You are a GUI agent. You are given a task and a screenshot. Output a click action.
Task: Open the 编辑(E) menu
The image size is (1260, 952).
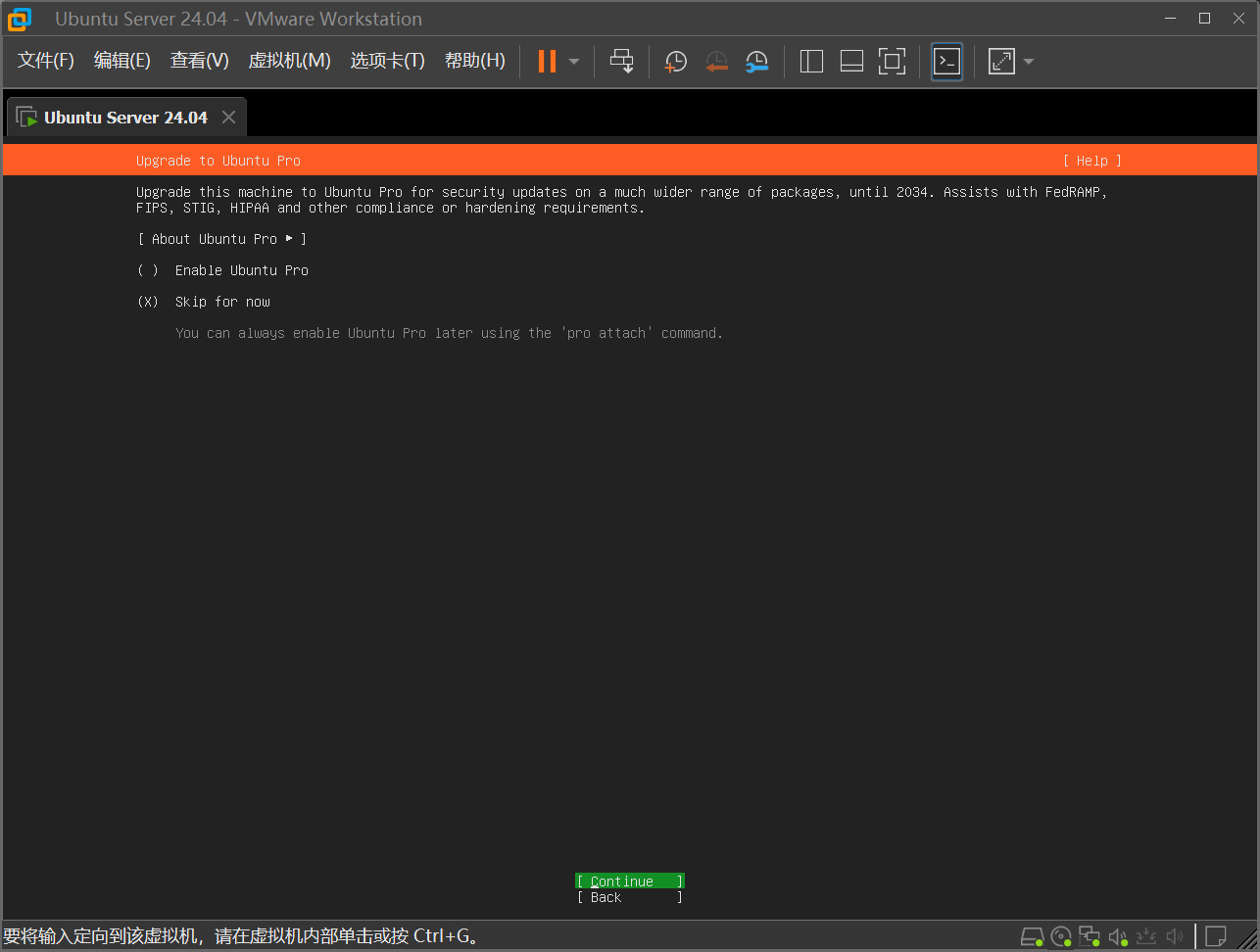click(x=122, y=61)
